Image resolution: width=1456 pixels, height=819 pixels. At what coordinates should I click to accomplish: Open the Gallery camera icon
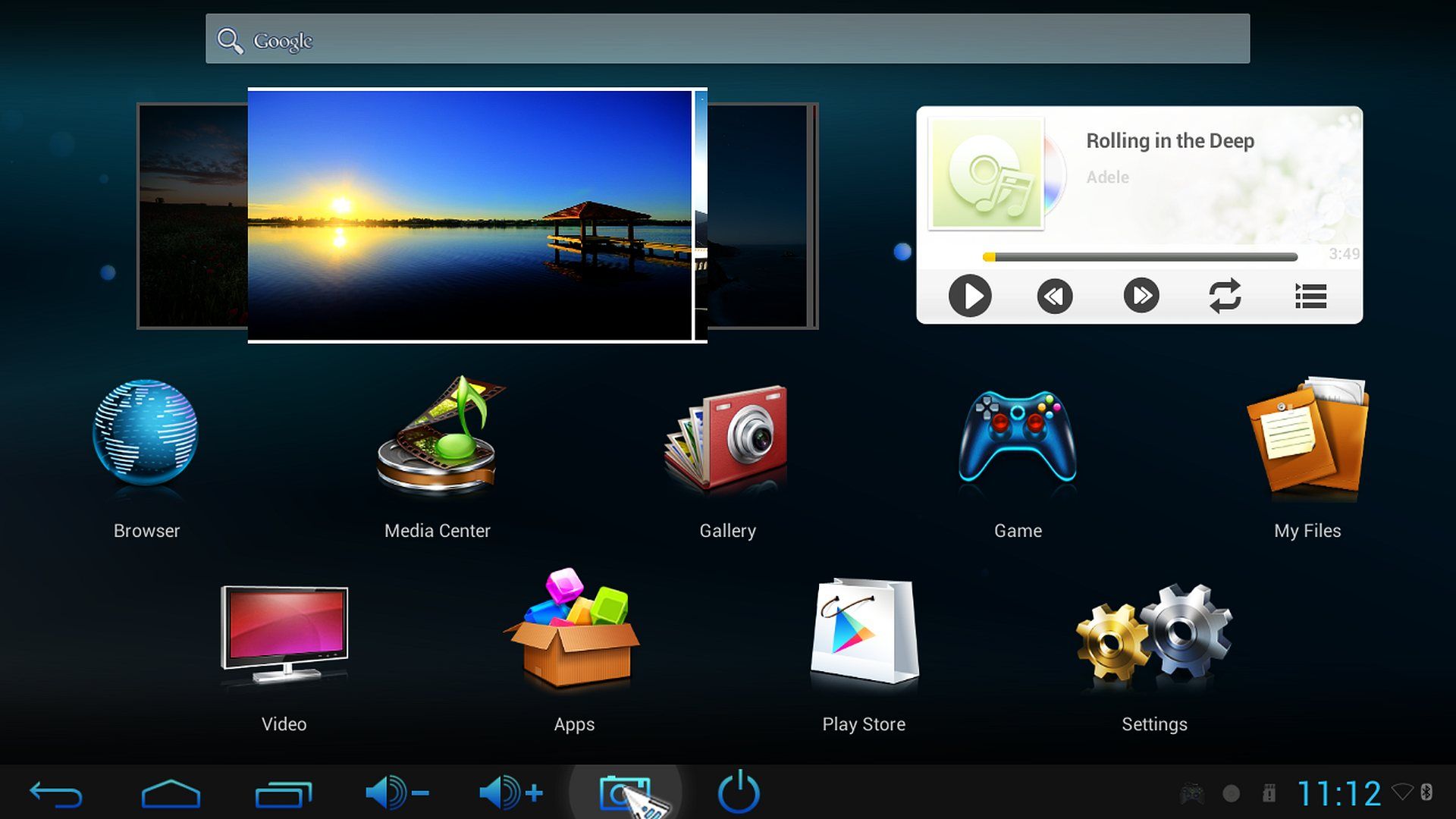726,438
